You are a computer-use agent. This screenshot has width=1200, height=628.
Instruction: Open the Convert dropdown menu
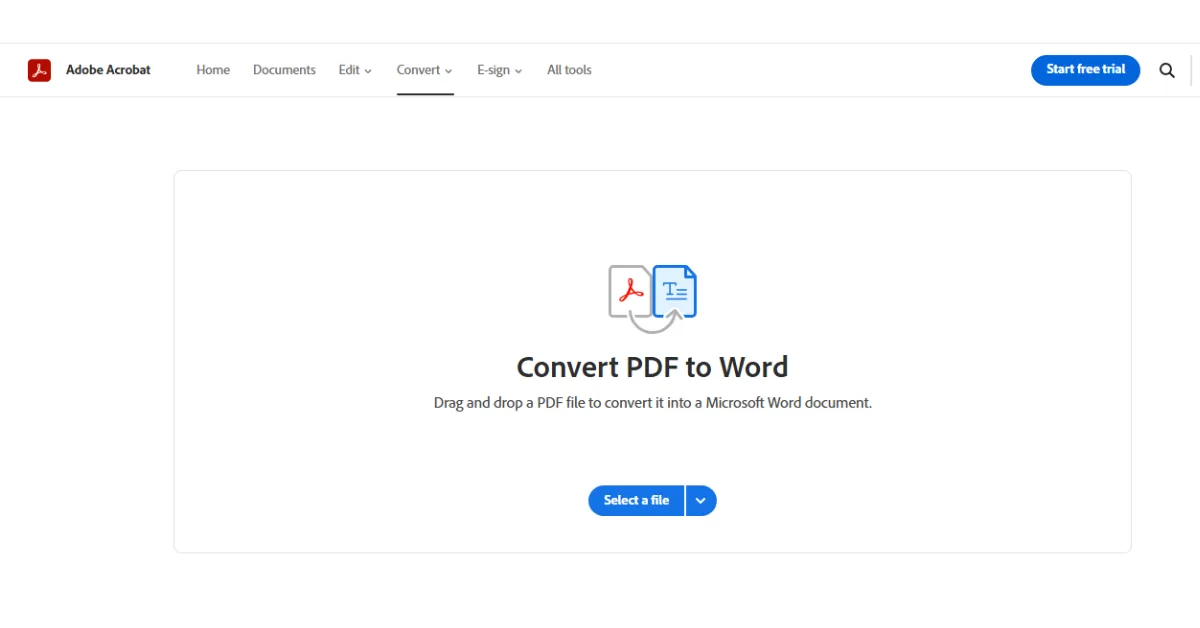[x=425, y=70]
